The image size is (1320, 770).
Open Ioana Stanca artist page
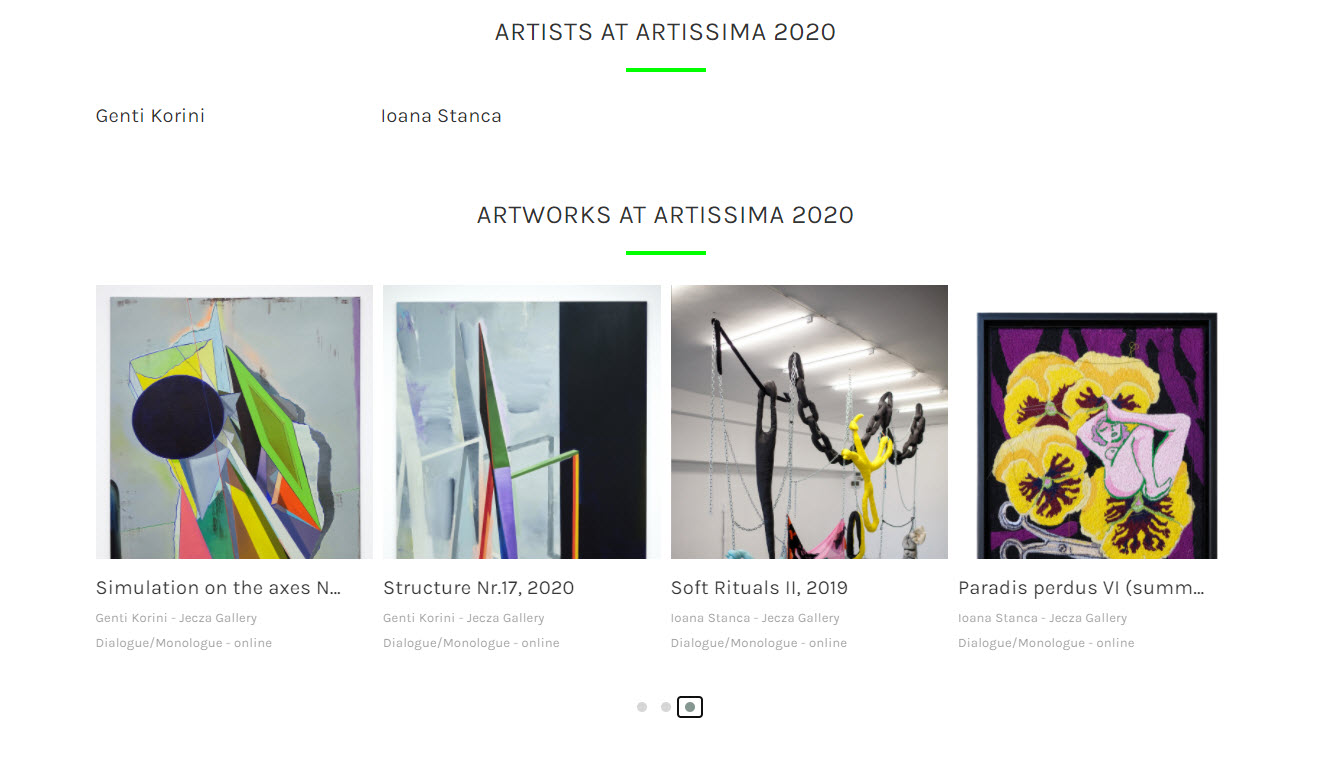click(x=441, y=116)
